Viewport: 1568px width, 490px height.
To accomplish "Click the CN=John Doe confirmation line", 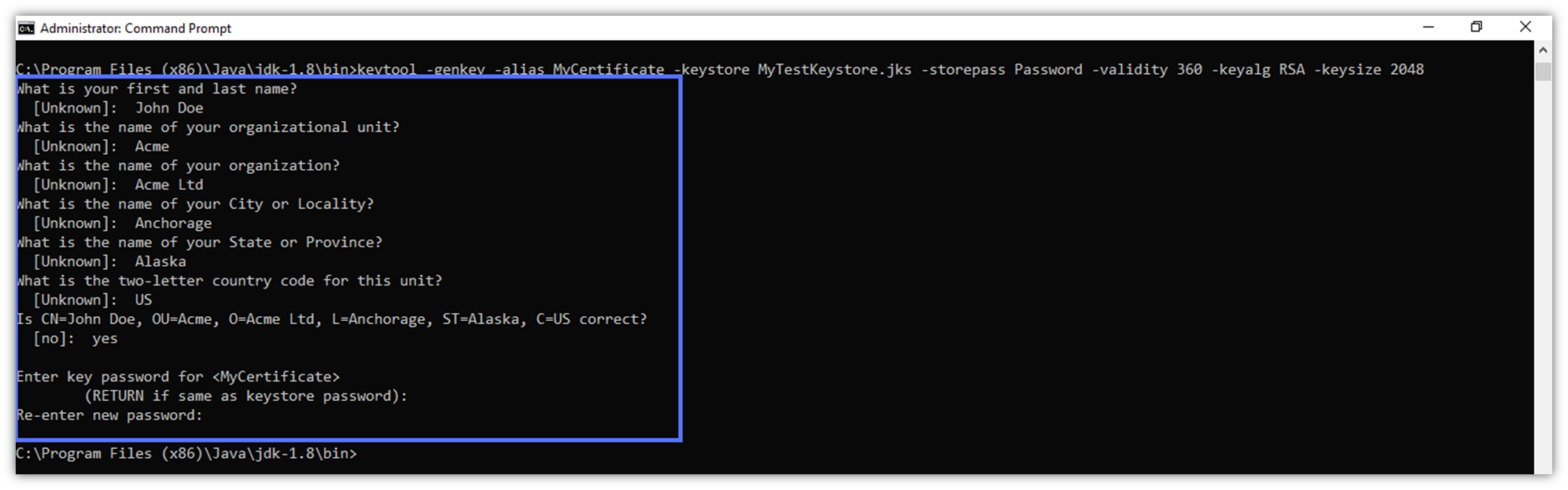I will pos(332,319).
